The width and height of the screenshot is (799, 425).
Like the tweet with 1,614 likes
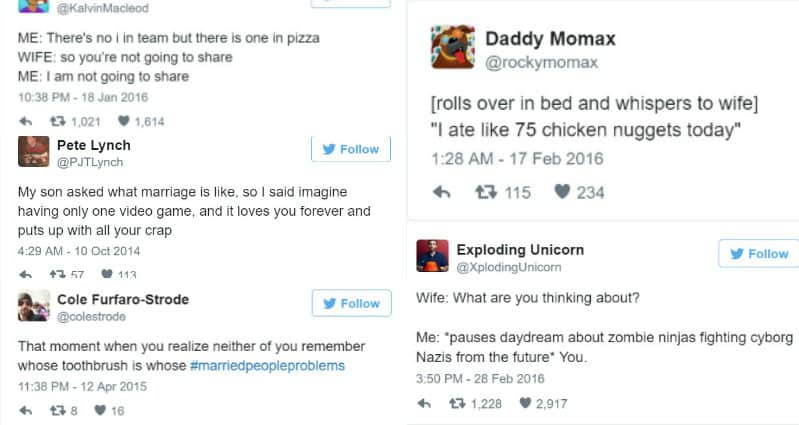[x=124, y=121]
